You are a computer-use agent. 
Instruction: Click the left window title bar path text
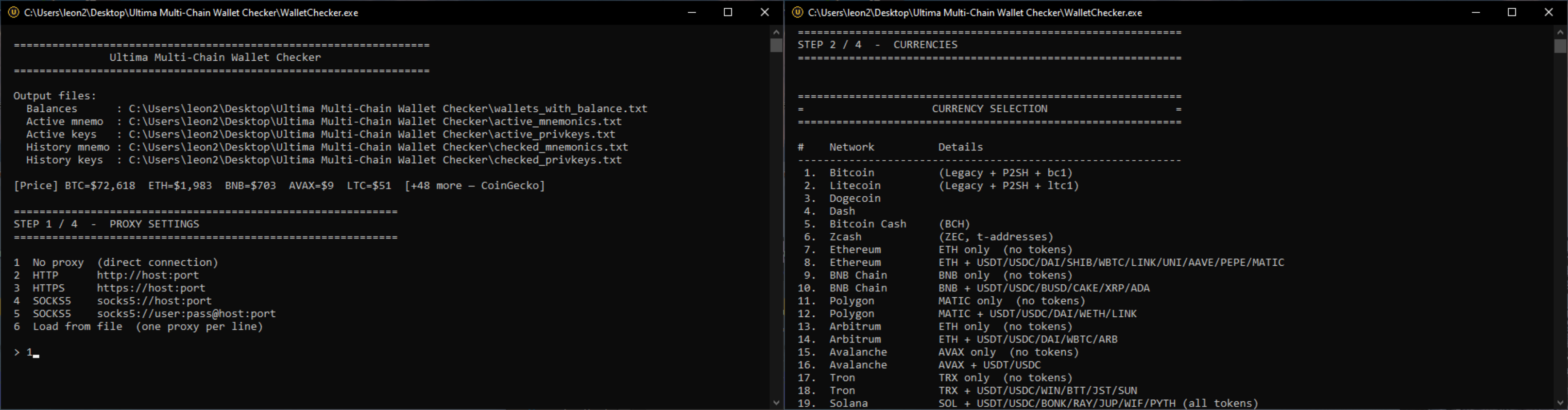click(191, 12)
